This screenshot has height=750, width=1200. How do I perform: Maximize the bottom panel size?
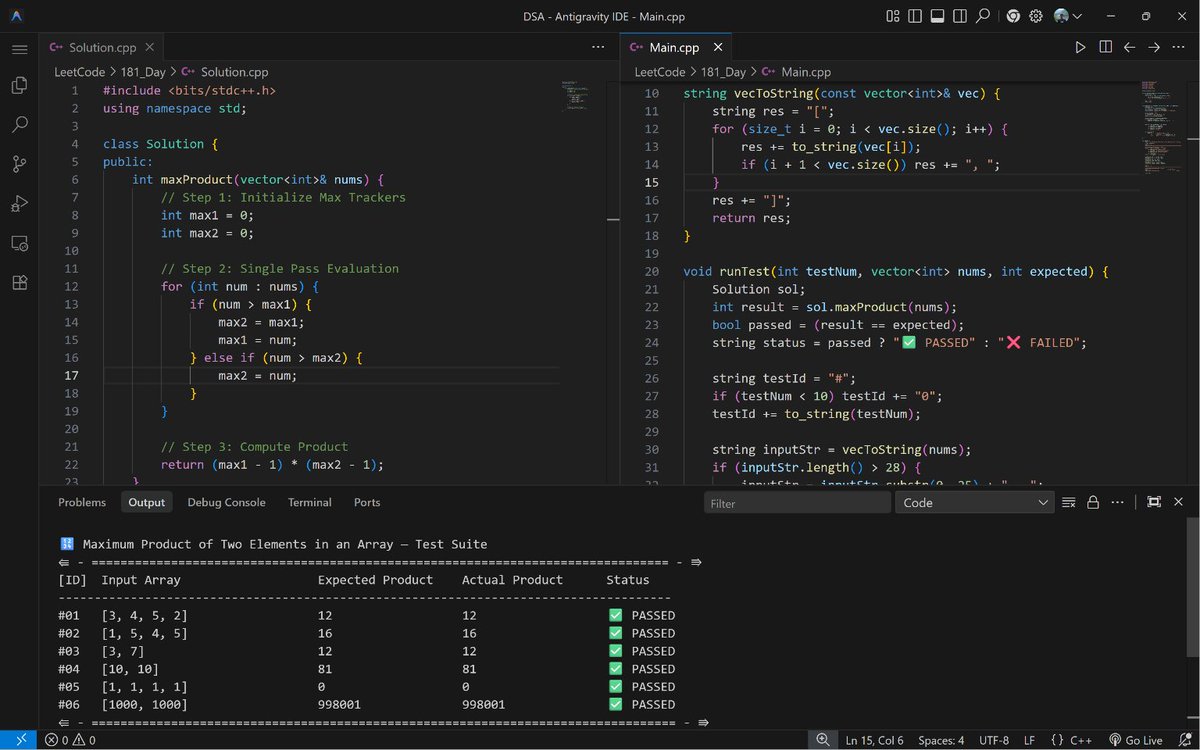[1154, 502]
